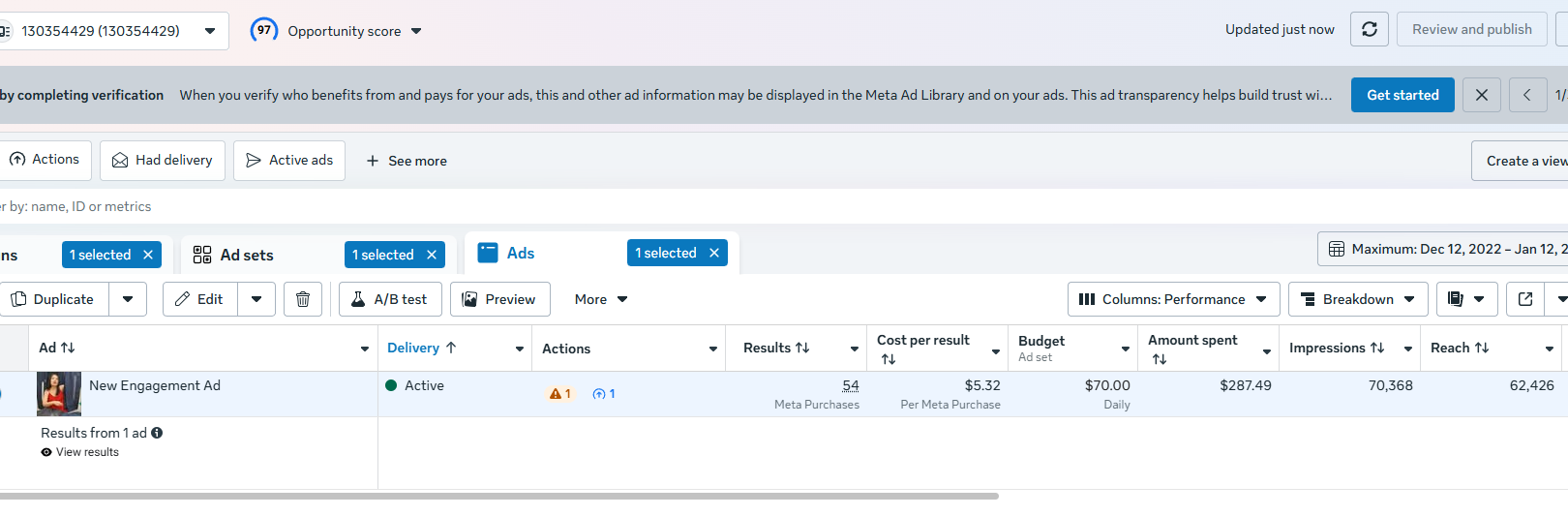The height and width of the screenshot is (516, 1568).
Task: Click View results eye link
Action: point(80,452)
